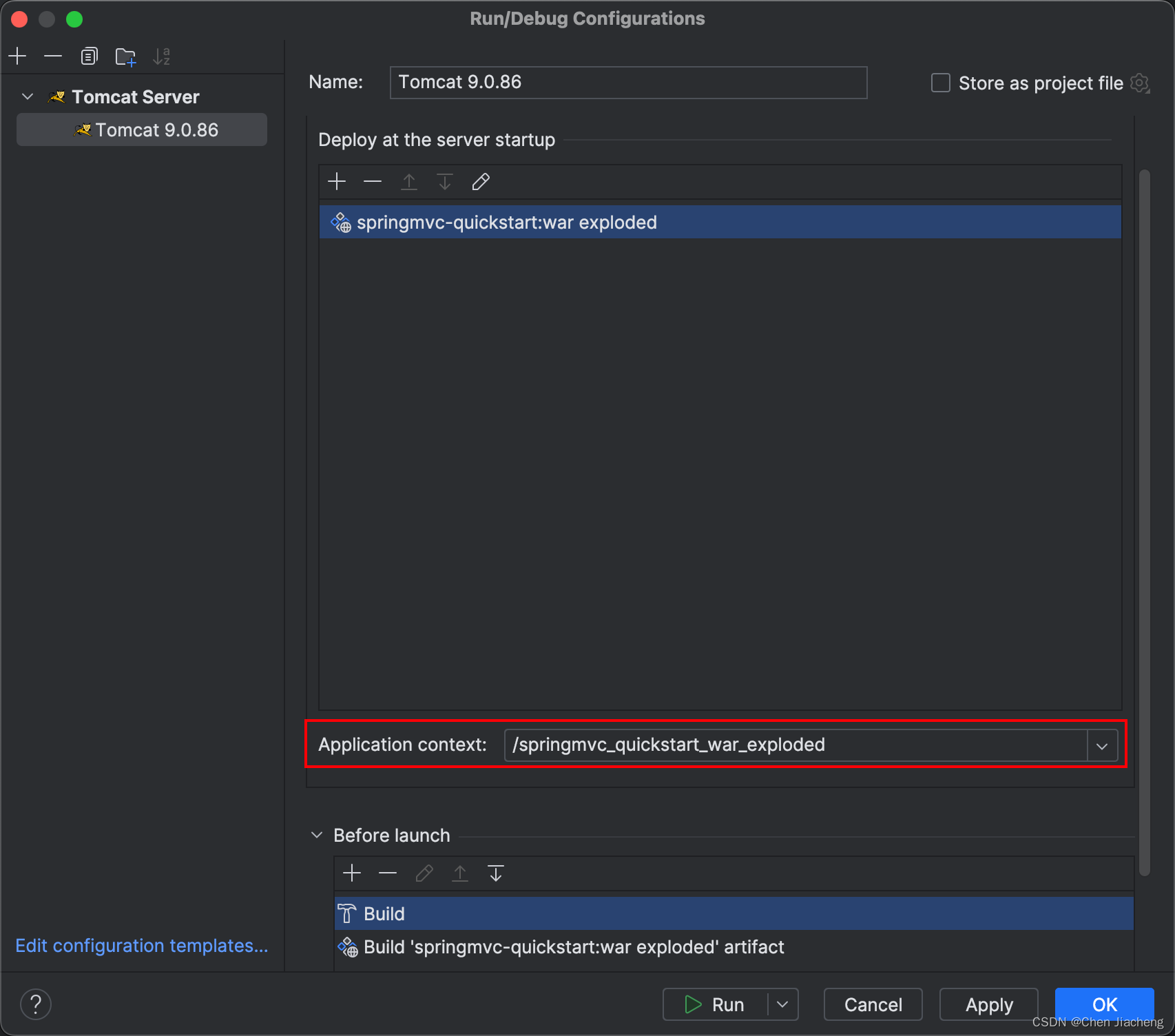Edit before launch task with pencil

(x=424, y=873)
